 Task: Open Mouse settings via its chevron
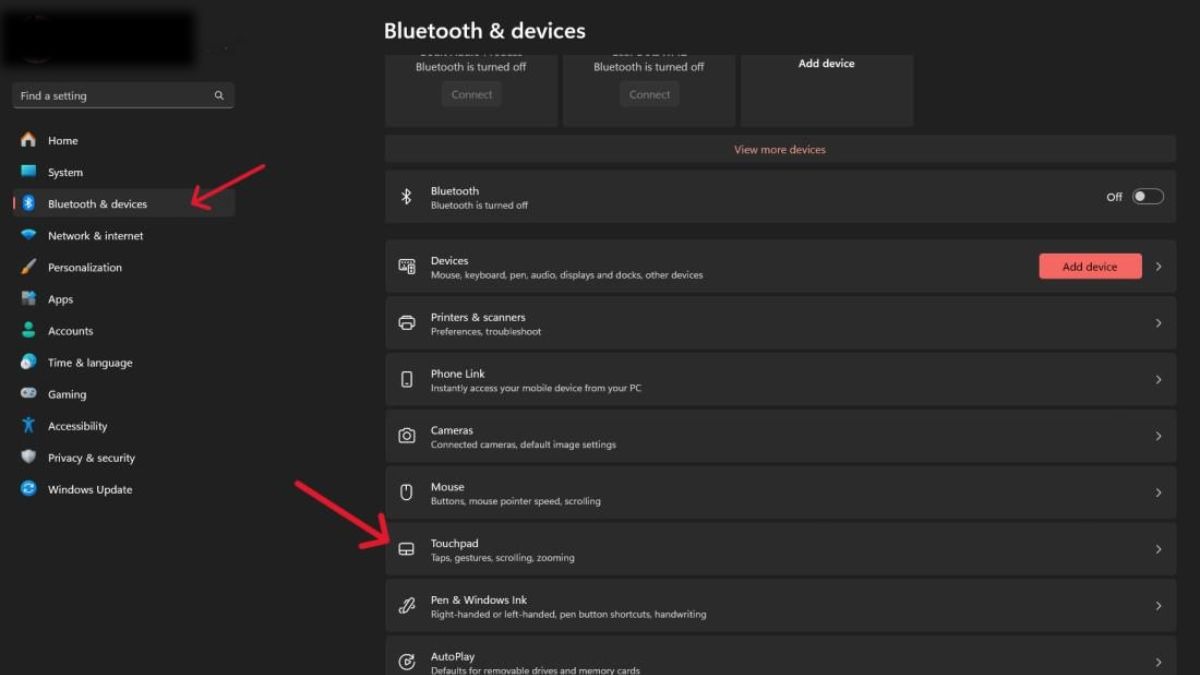(x=1159, y=493)
